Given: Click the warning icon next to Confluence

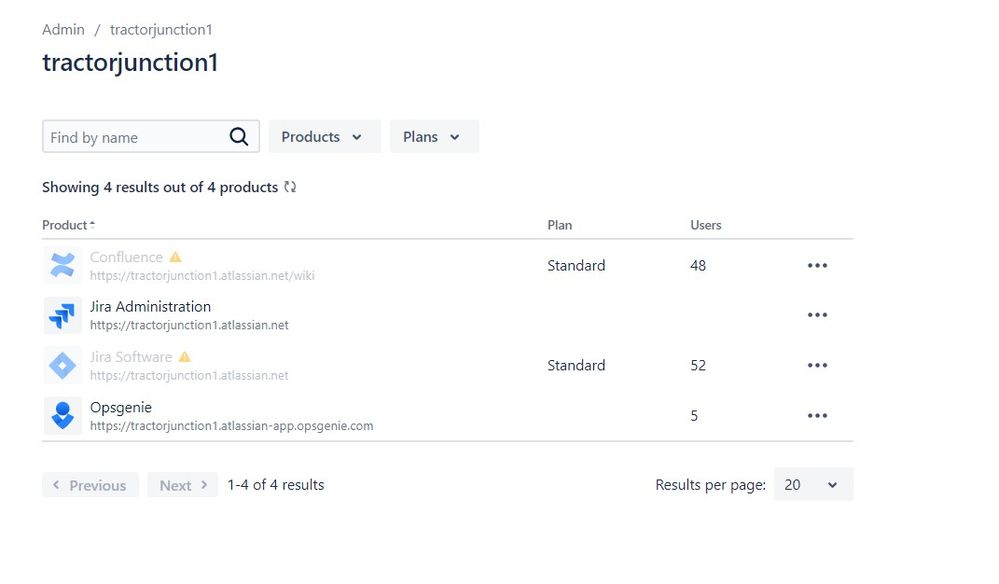Looking at the screenshot, I should 175,257.
